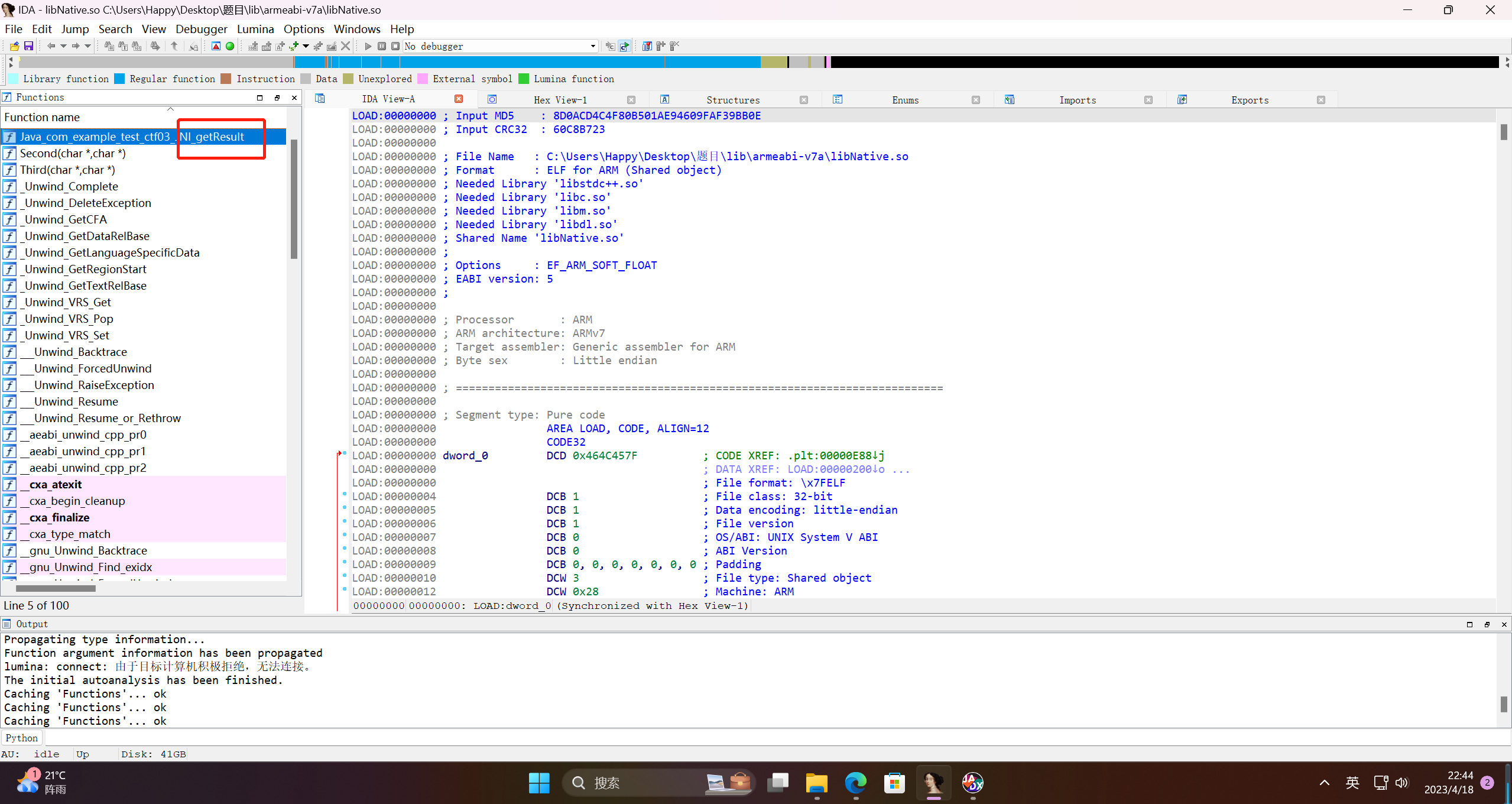Select the Second(char *,char *) function
The height and width of the screenshot is (804, 1512).
[x=144, y=153]
